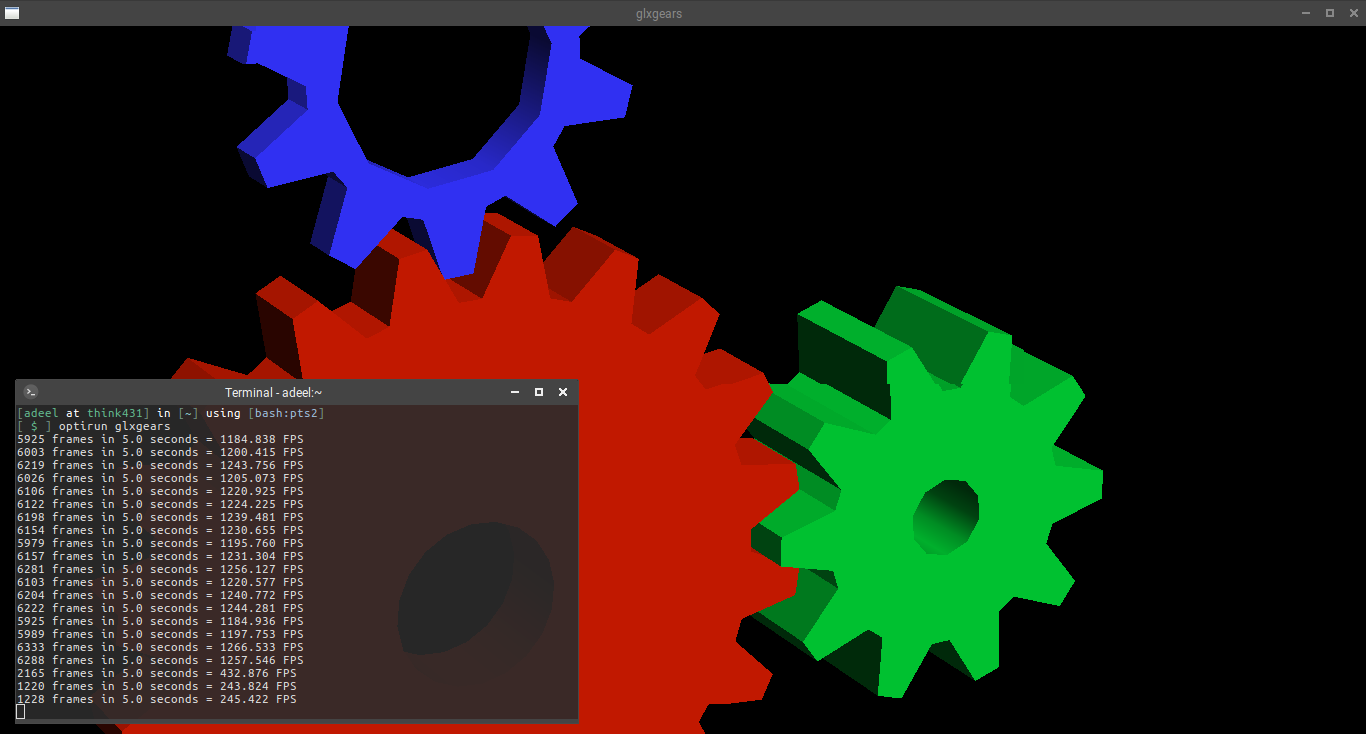
Task: Click the glxgears title text
Action: tap(659, 14)
